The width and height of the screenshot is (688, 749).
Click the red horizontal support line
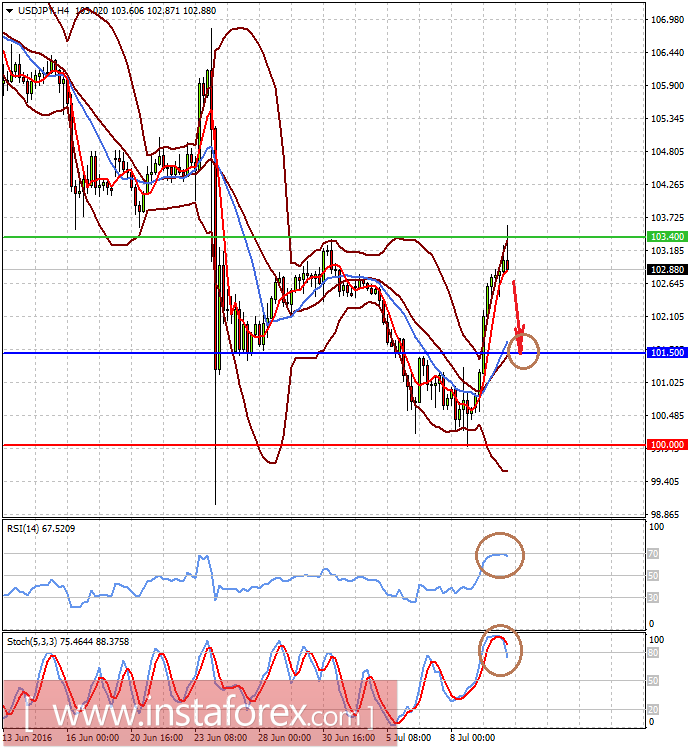324,445
